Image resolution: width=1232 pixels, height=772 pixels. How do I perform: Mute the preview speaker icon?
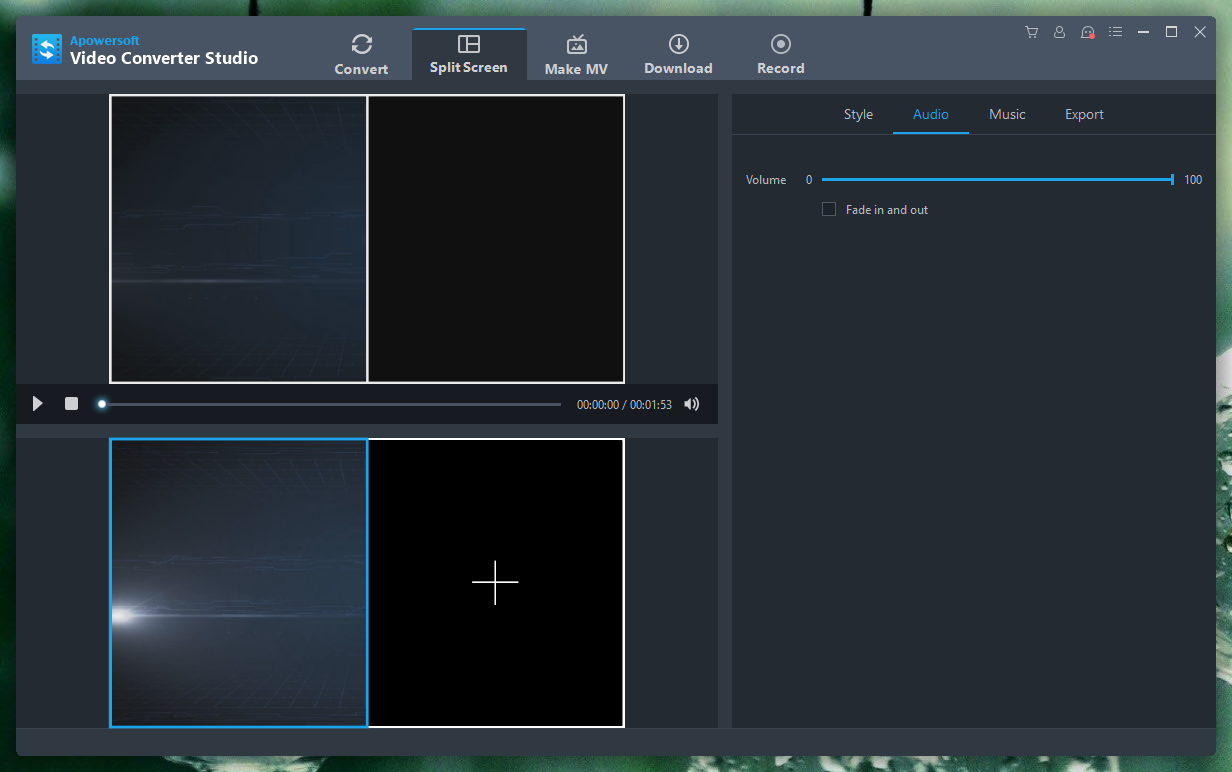(x=691, y=404)
